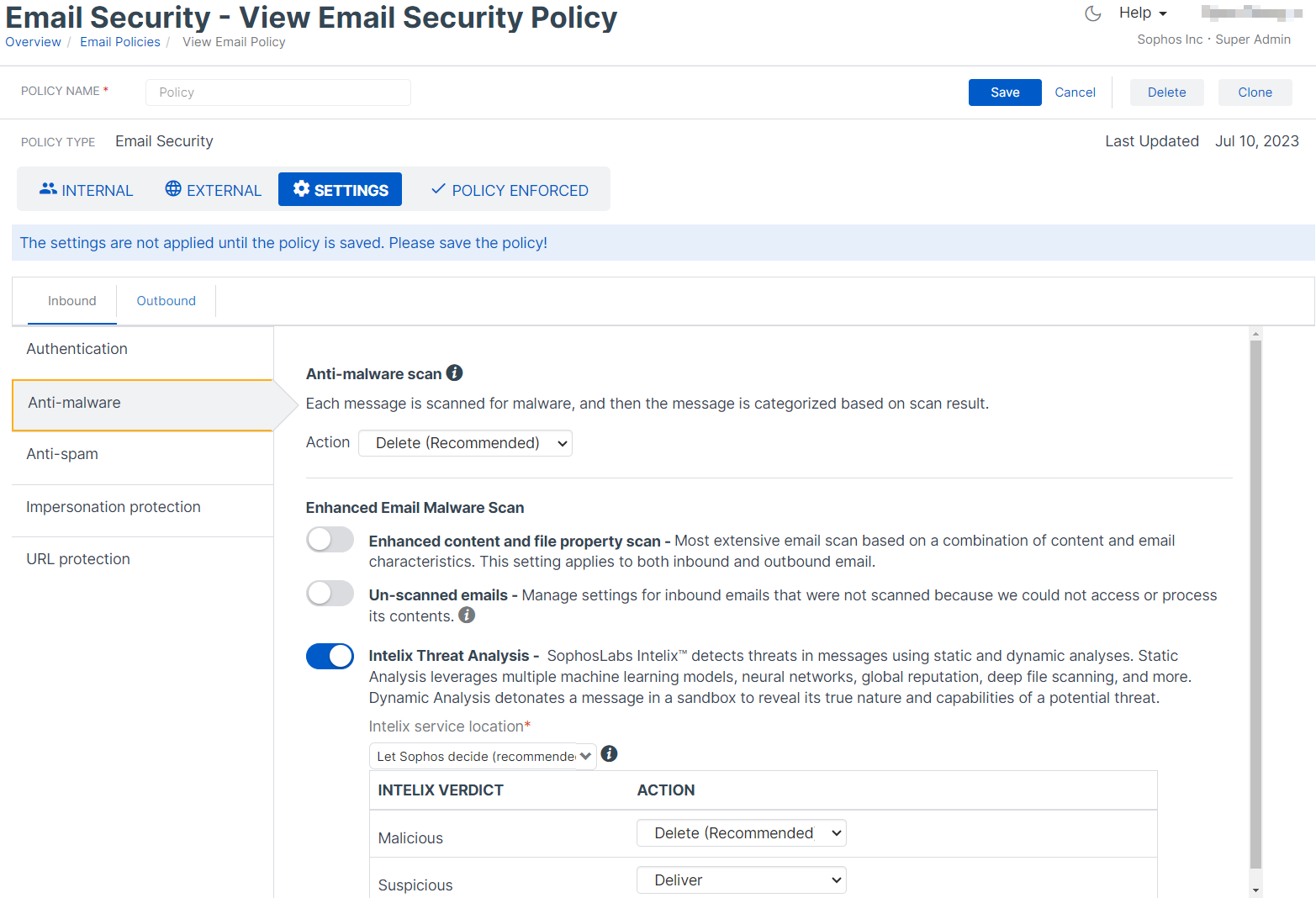Expand Intelix service location dropdown
The width and height of the screenshot is (1316, 898).
[483, 756]
